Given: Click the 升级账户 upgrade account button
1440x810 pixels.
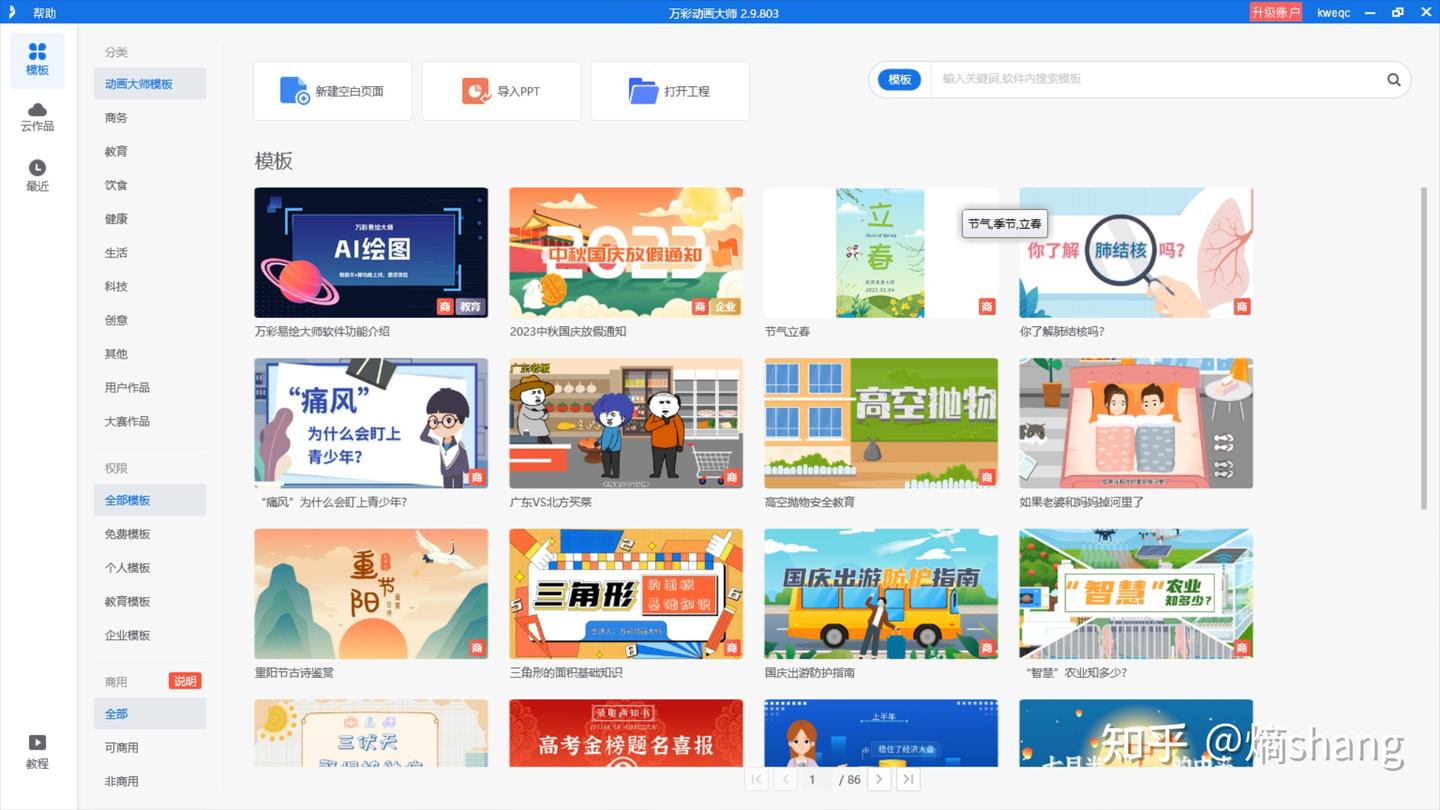Looking at the screenshot, I should click(1275, 12).
